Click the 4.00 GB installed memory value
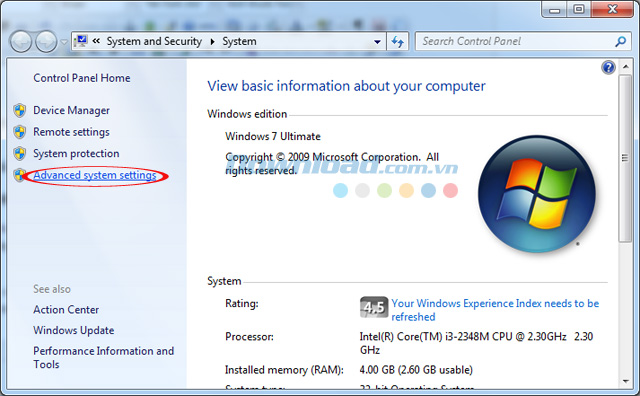The width and height of the screenshot is (640, 396). 416,370
